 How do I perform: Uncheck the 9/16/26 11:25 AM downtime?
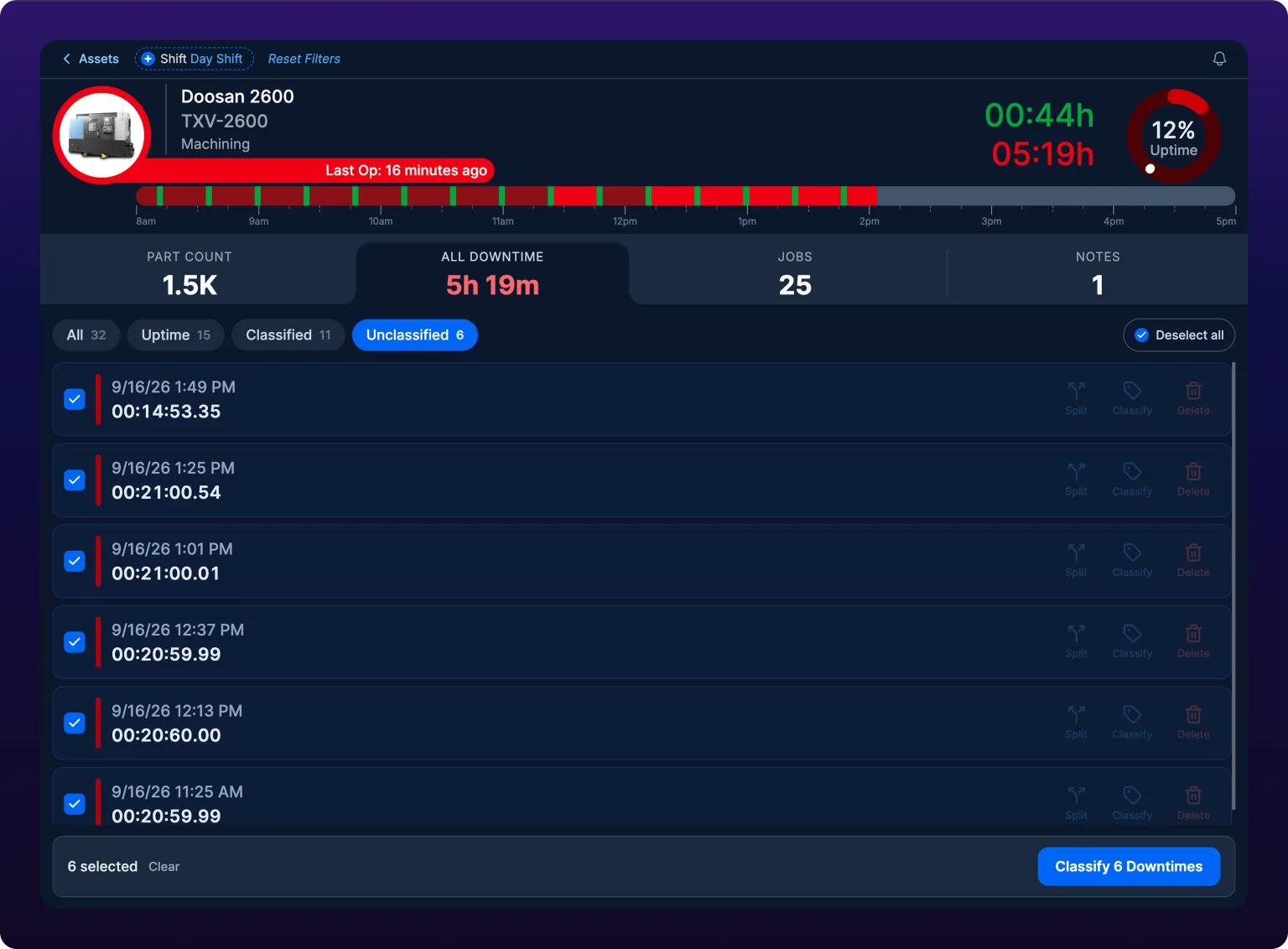click(x=75, y=804)
